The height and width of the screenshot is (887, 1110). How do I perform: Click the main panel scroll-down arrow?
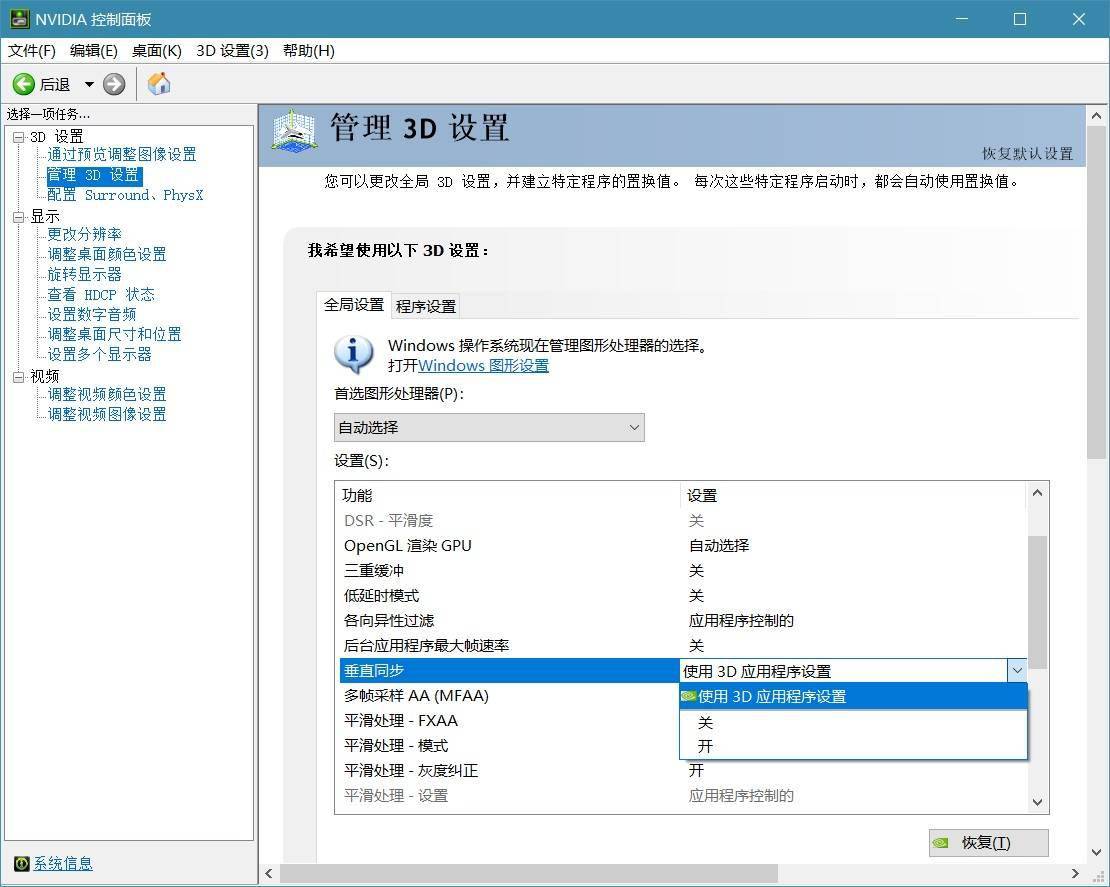pyautogui.click(x=1096, y=852)
